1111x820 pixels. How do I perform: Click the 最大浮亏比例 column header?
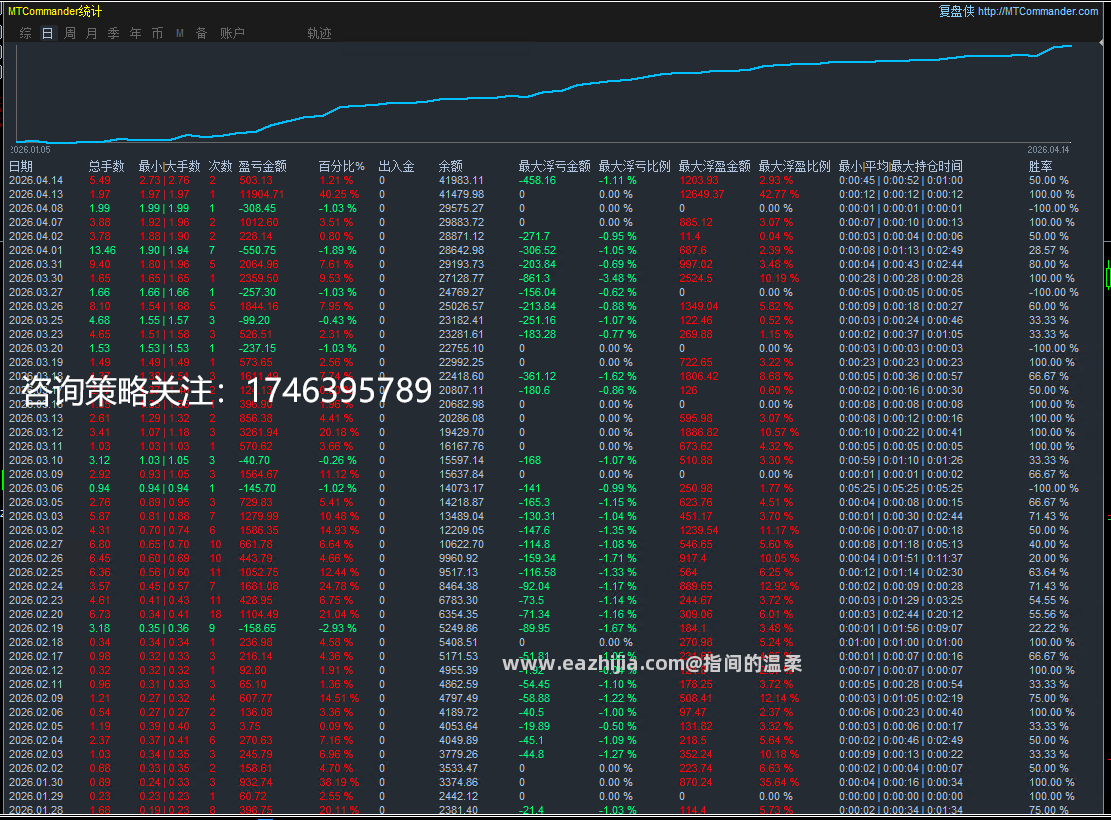[634, 167]
